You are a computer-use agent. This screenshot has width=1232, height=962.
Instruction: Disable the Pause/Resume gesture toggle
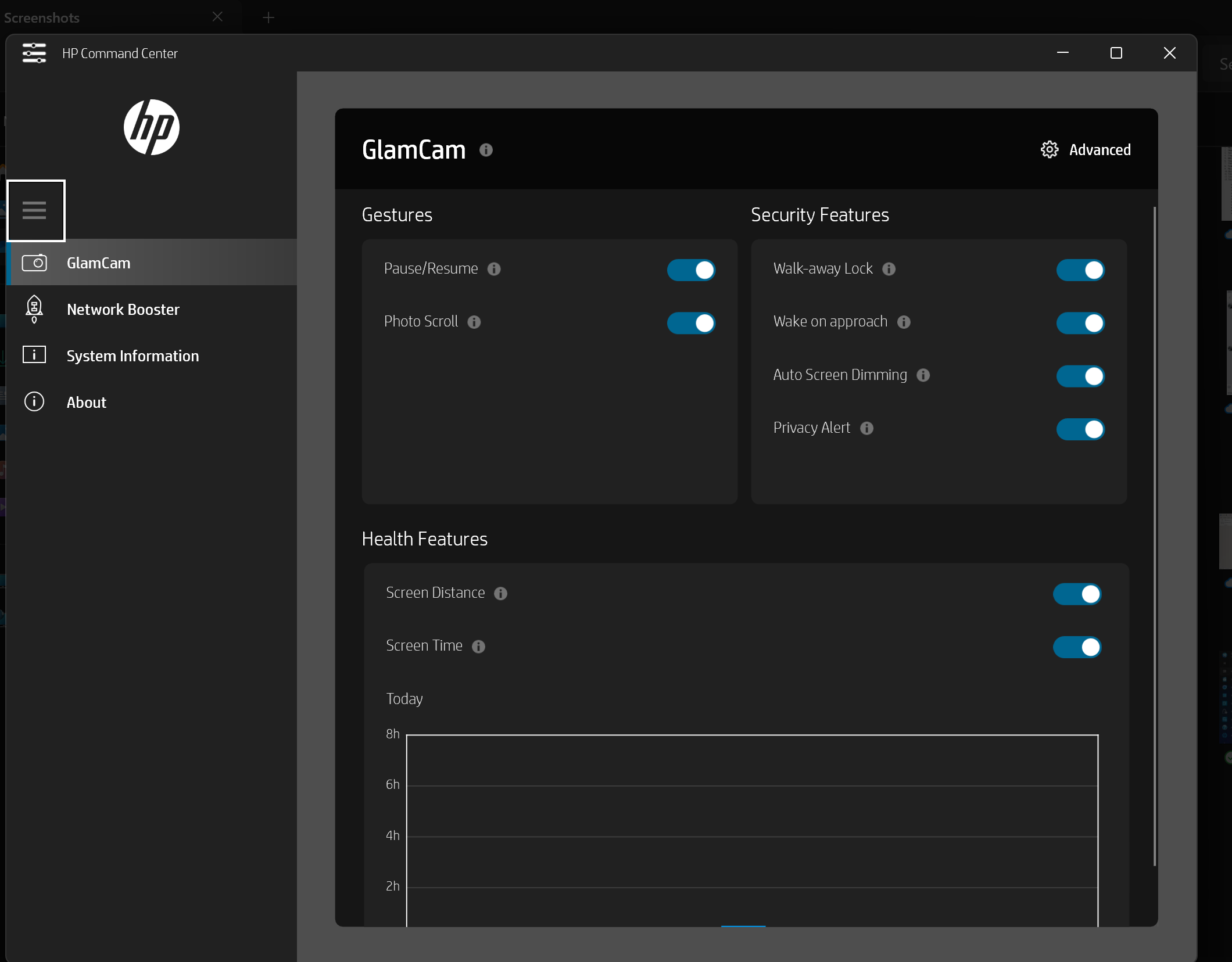click(691, 270)
